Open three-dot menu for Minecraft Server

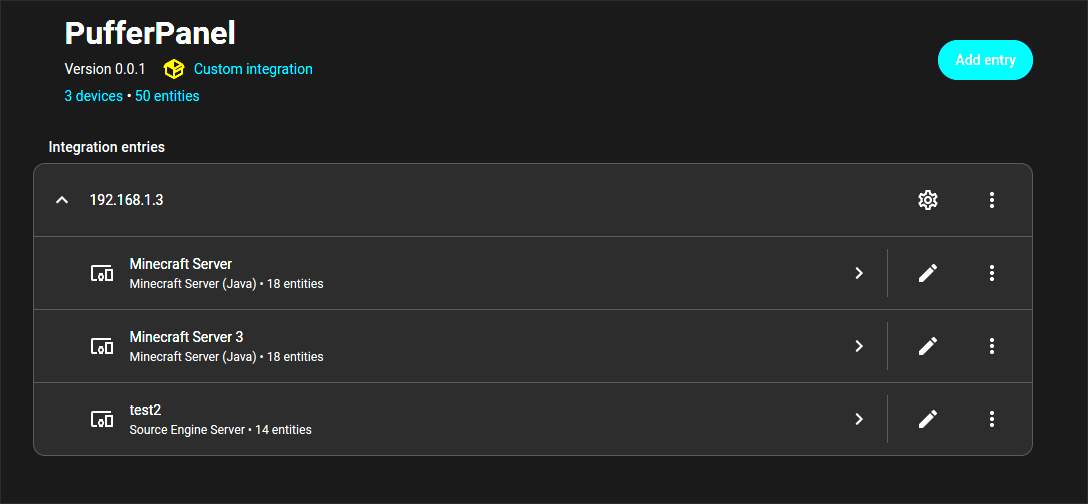[992, 273]
